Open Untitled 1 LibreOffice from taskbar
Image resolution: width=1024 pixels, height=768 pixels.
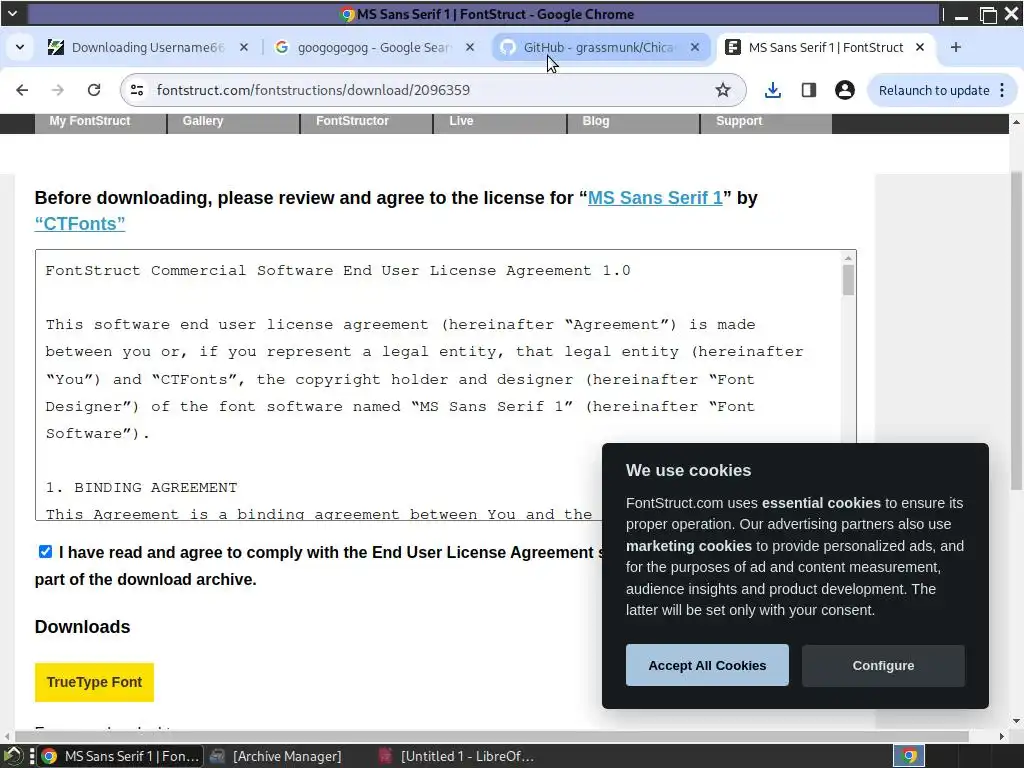point(456,756)
